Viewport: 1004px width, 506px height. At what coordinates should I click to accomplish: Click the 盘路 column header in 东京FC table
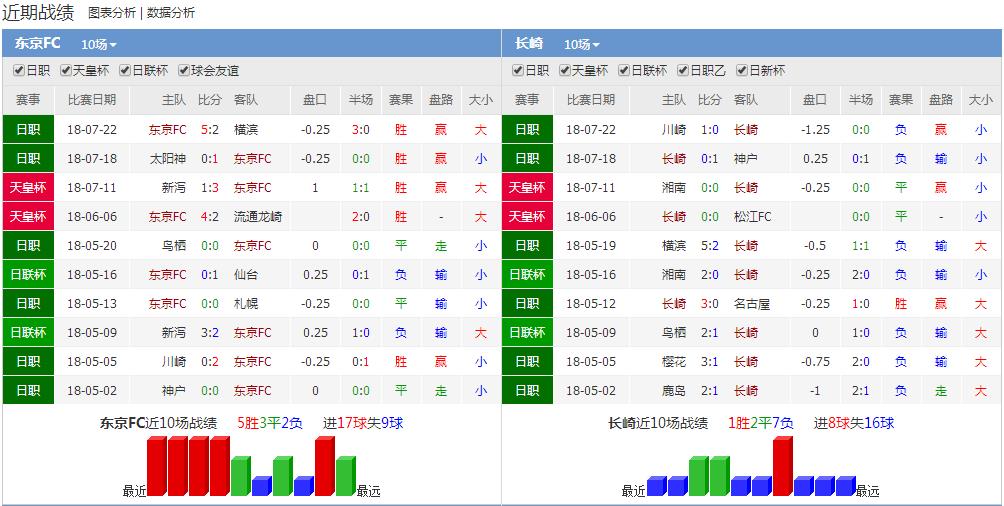[441, 100]
